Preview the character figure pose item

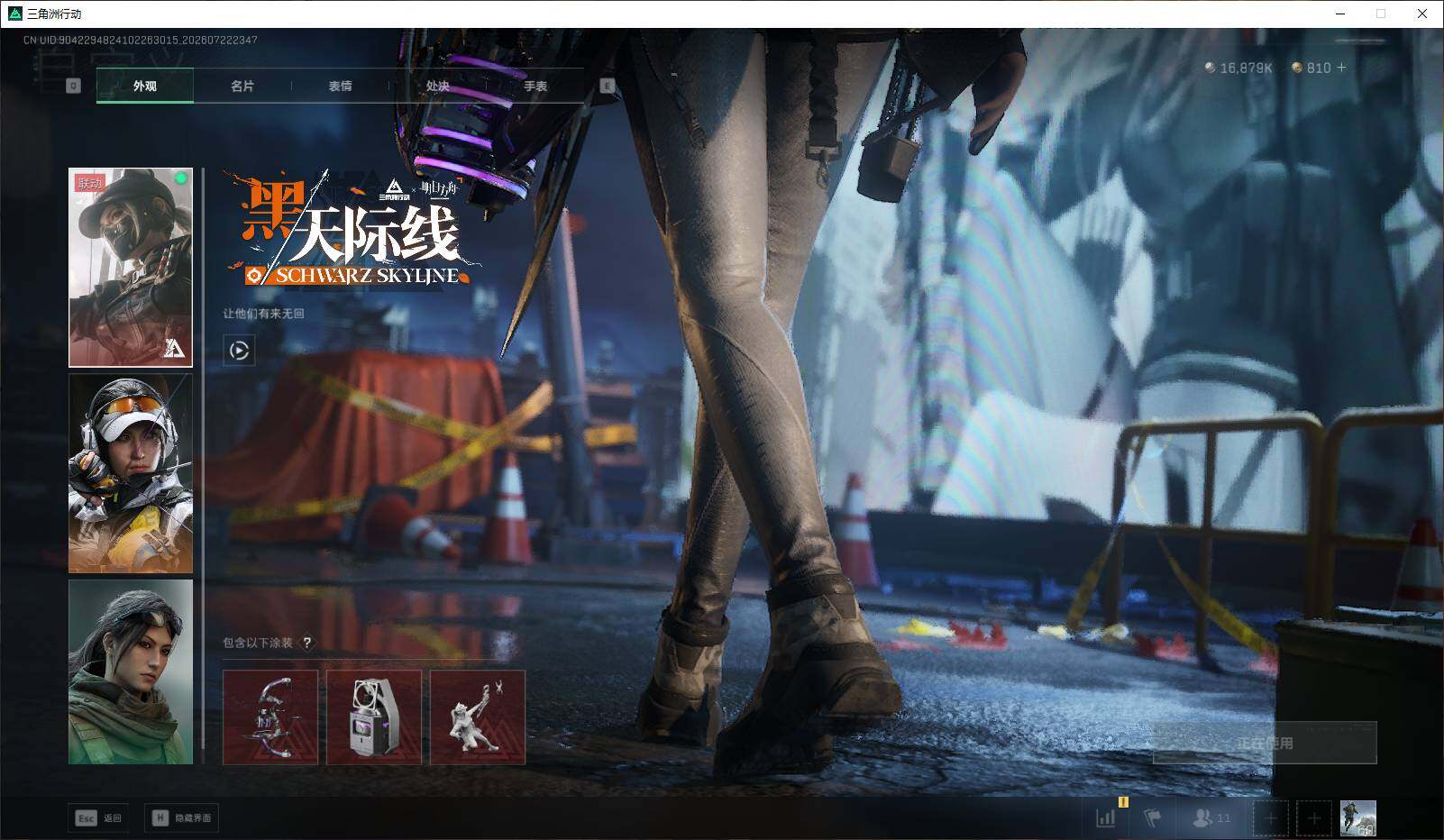478,717
